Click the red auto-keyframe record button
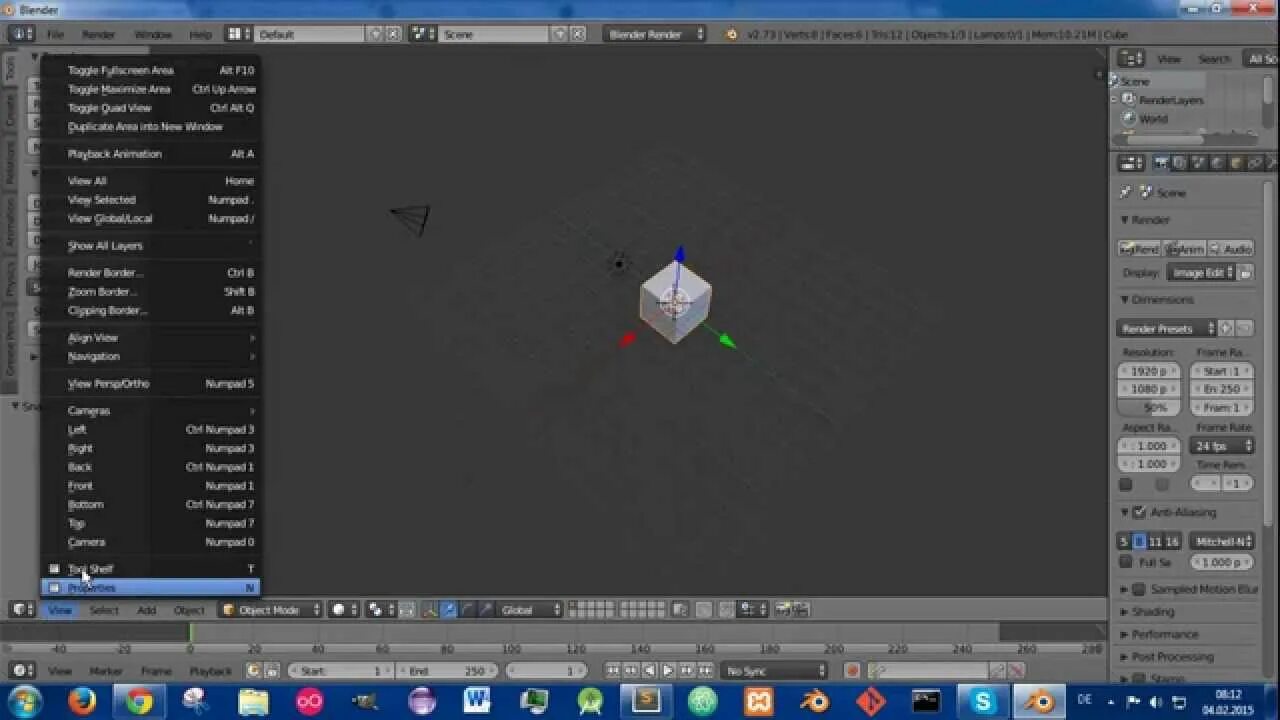1280x720 pixels. 852,671
